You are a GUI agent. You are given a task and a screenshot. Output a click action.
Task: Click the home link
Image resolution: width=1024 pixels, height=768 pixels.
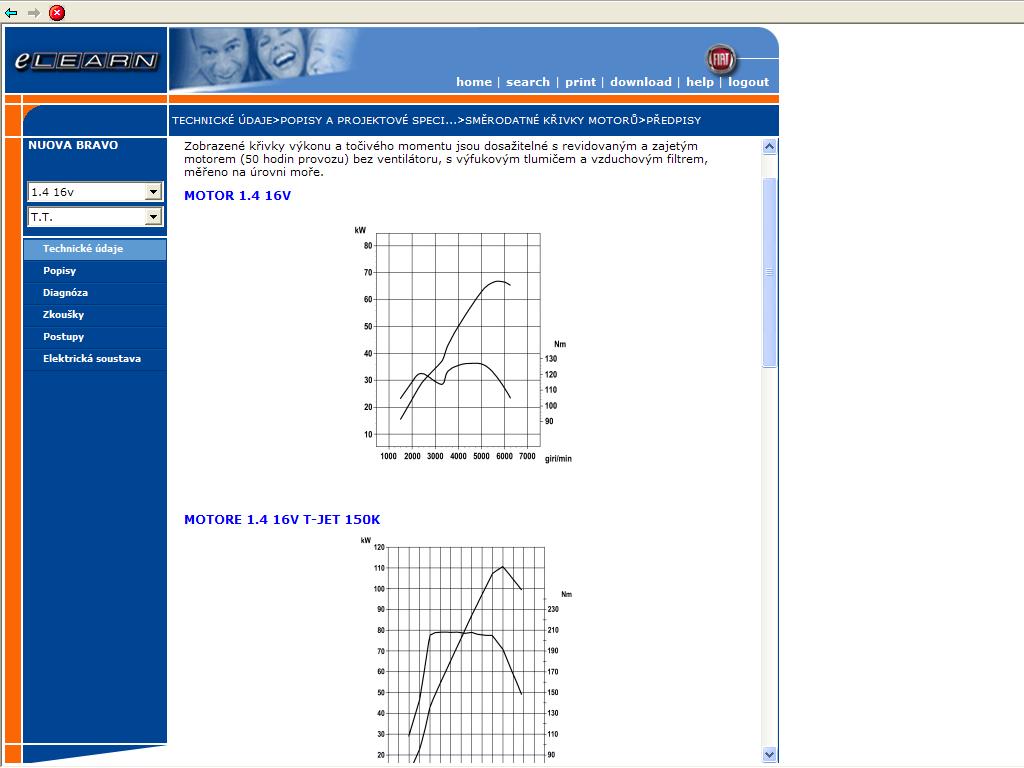(474, 82)
